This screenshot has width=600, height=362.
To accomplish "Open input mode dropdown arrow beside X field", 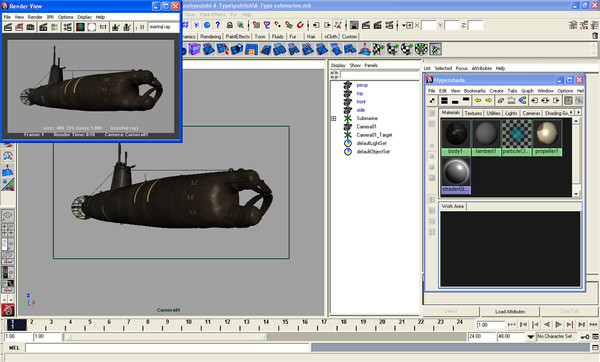I will pyautogui.click(x=404, y=26).
